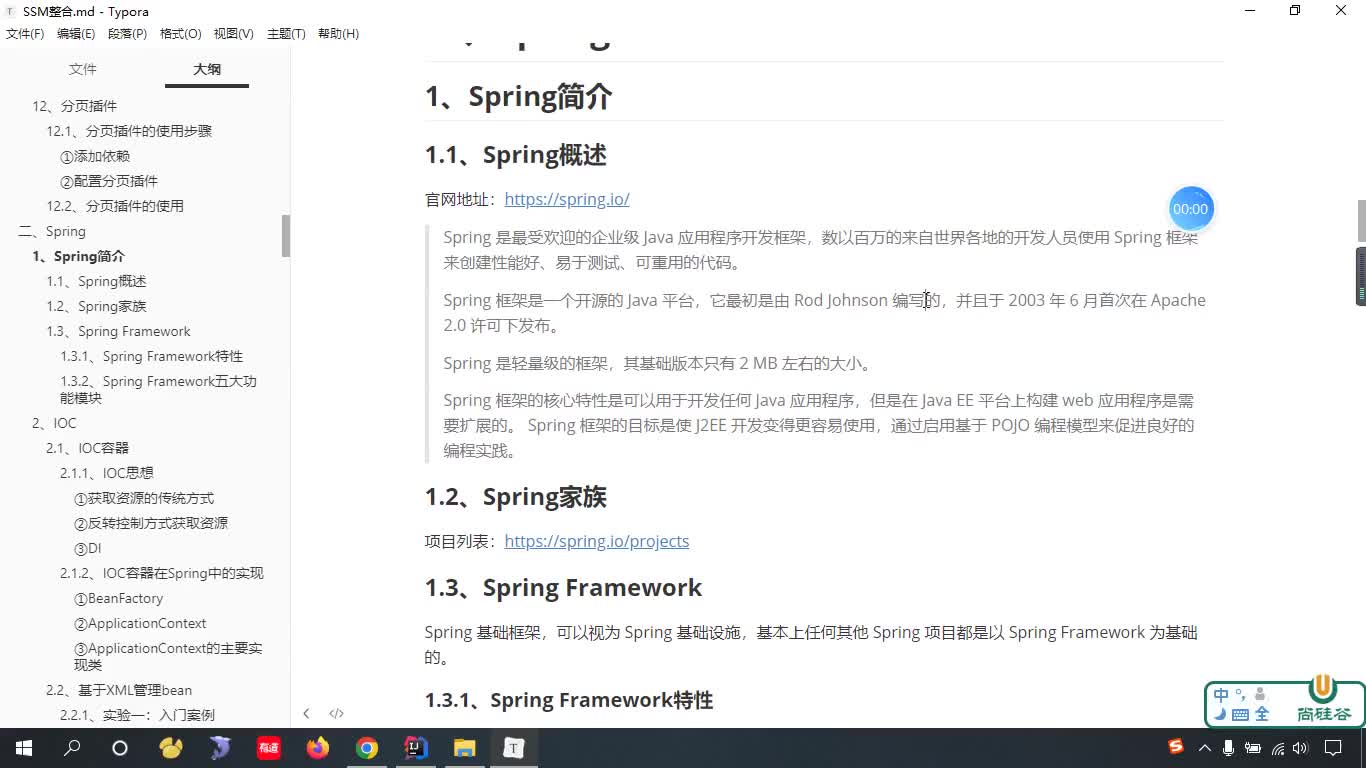Click the Sogou input tray icon

(1176, 747)
